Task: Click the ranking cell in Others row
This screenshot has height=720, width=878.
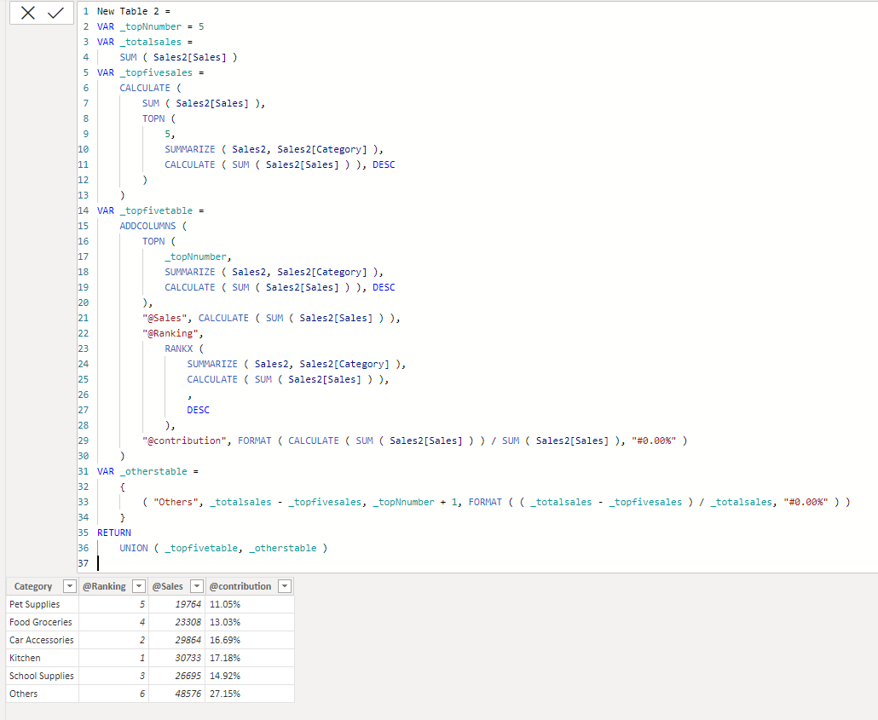Action: coord(113,694)
